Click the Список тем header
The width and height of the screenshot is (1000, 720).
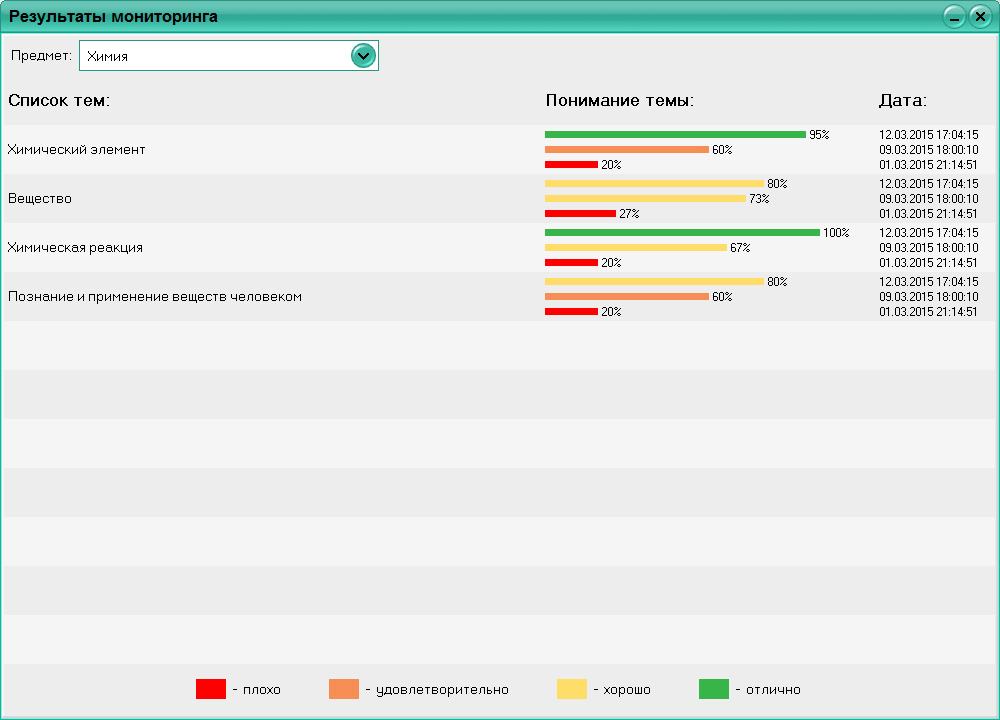tap(59, 100)
